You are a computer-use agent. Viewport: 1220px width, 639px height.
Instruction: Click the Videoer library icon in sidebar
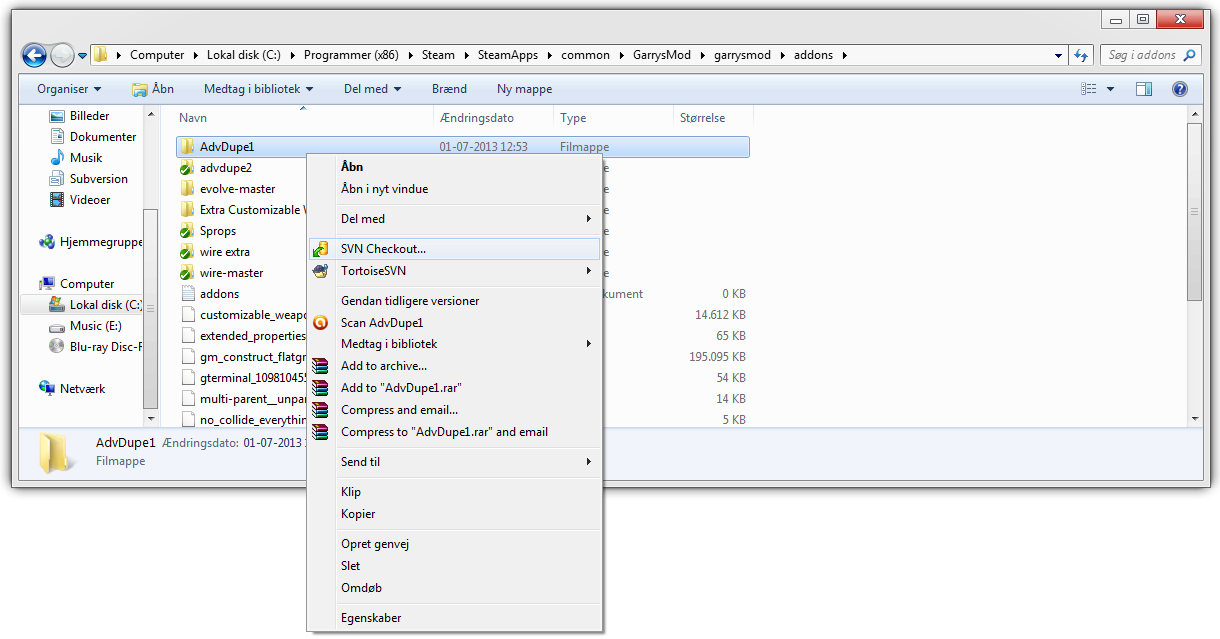point(57,200)
